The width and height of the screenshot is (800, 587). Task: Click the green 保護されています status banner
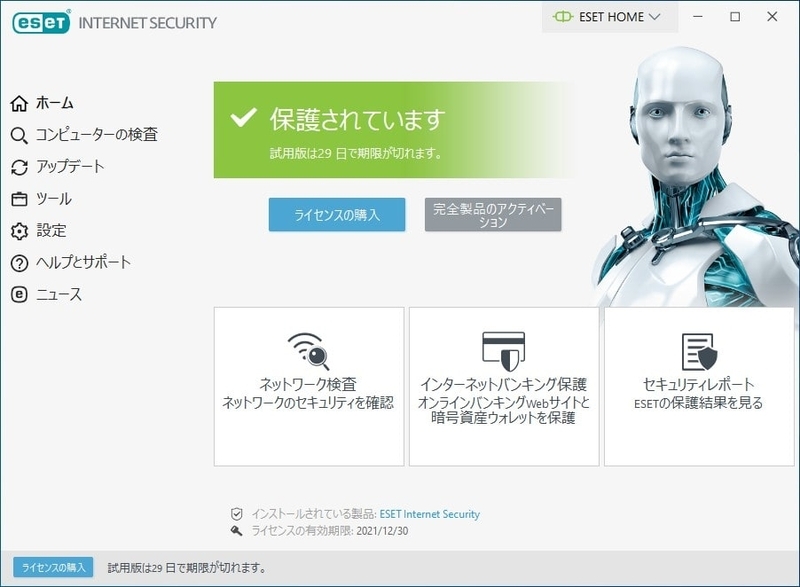pyautogui.click(x=395, y=130)
